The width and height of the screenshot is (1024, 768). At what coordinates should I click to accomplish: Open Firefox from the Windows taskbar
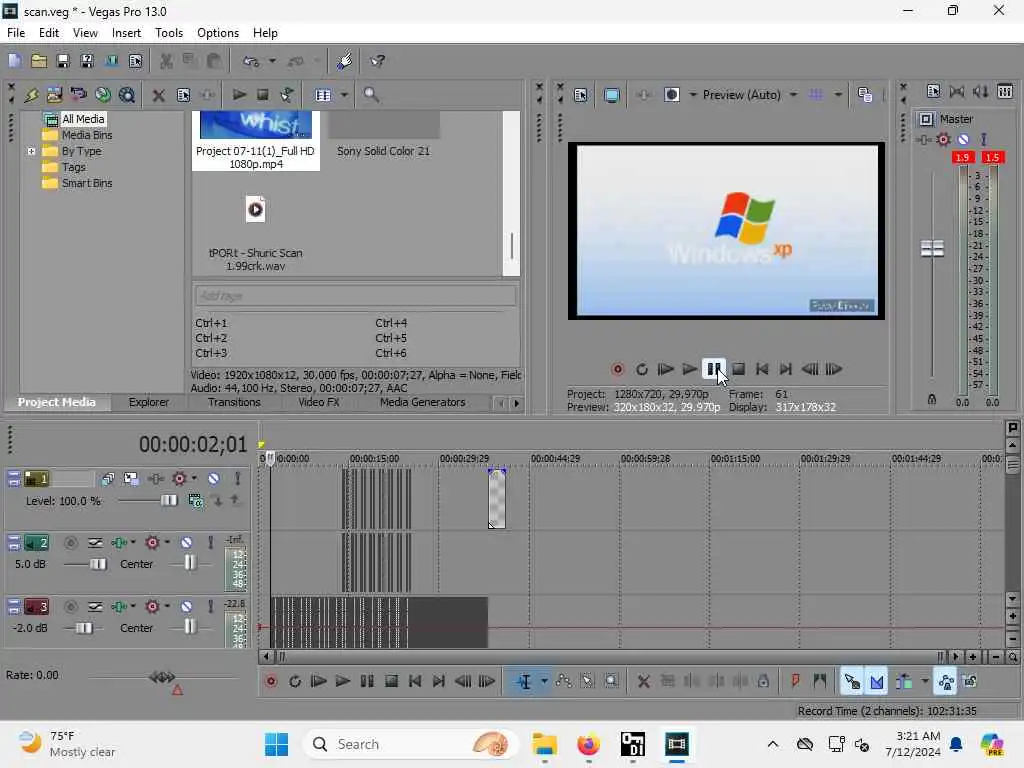[588, 744]
